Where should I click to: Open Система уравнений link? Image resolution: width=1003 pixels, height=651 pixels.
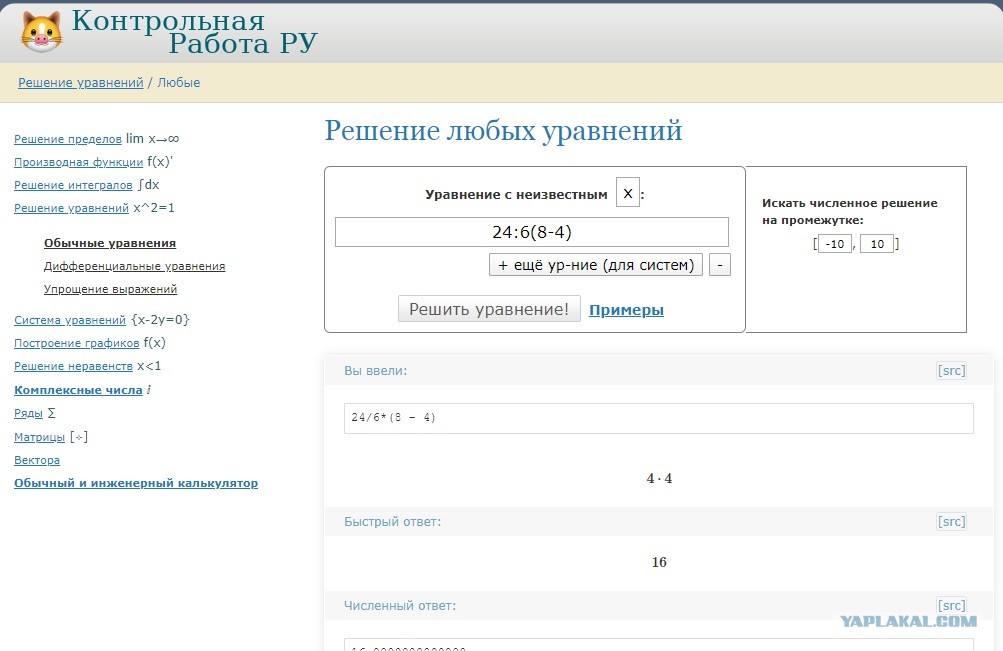coord(70,320)
